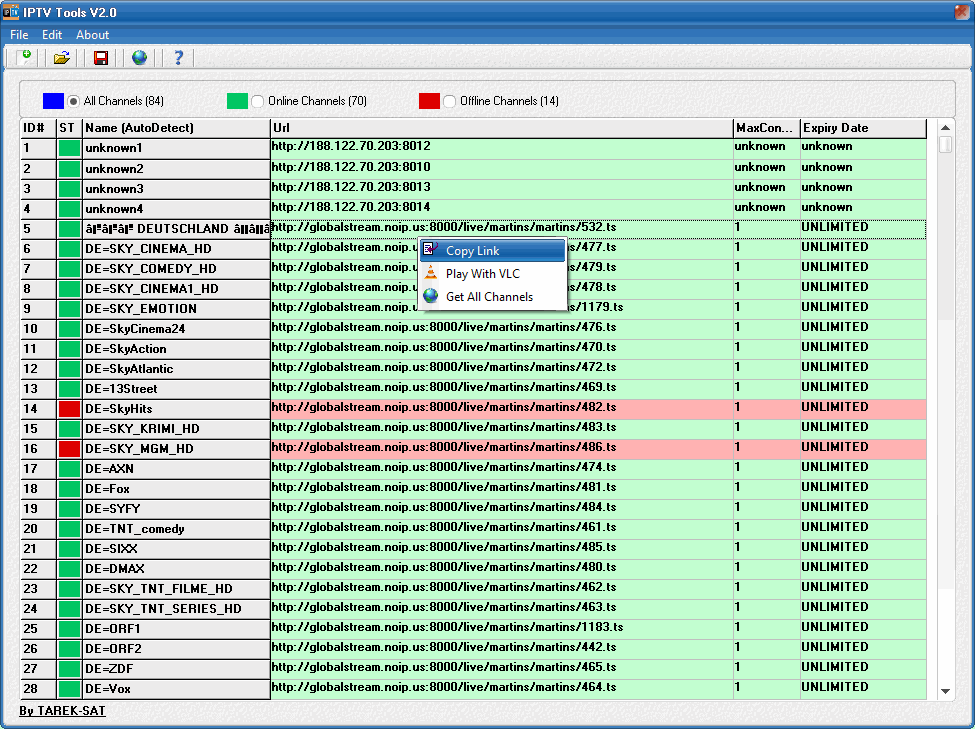Select the DE=SkyAction channel name
This screenshot has height=729, width=975.
pyautogui.click(x=126, y=349)
